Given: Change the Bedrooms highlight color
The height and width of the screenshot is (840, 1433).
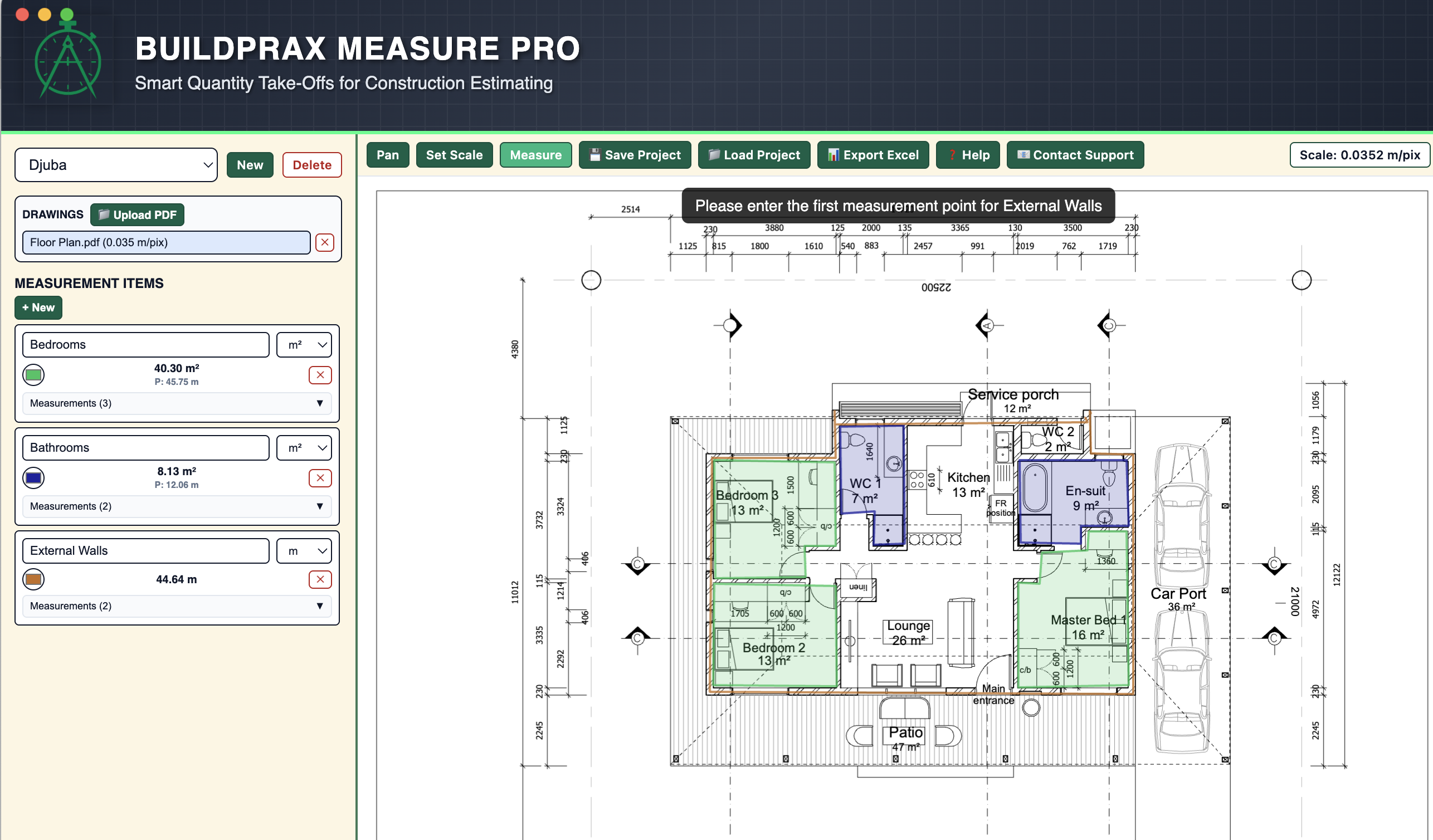Looking at the screenshot, I should pos(33,375).
